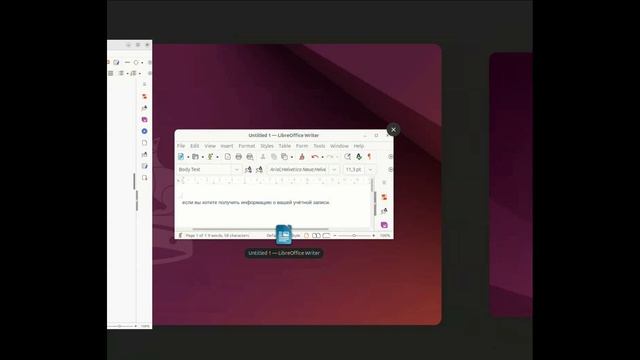Open Gallery deck in Writer sidebar
640x360 pixels.
[x=384, y=225]
